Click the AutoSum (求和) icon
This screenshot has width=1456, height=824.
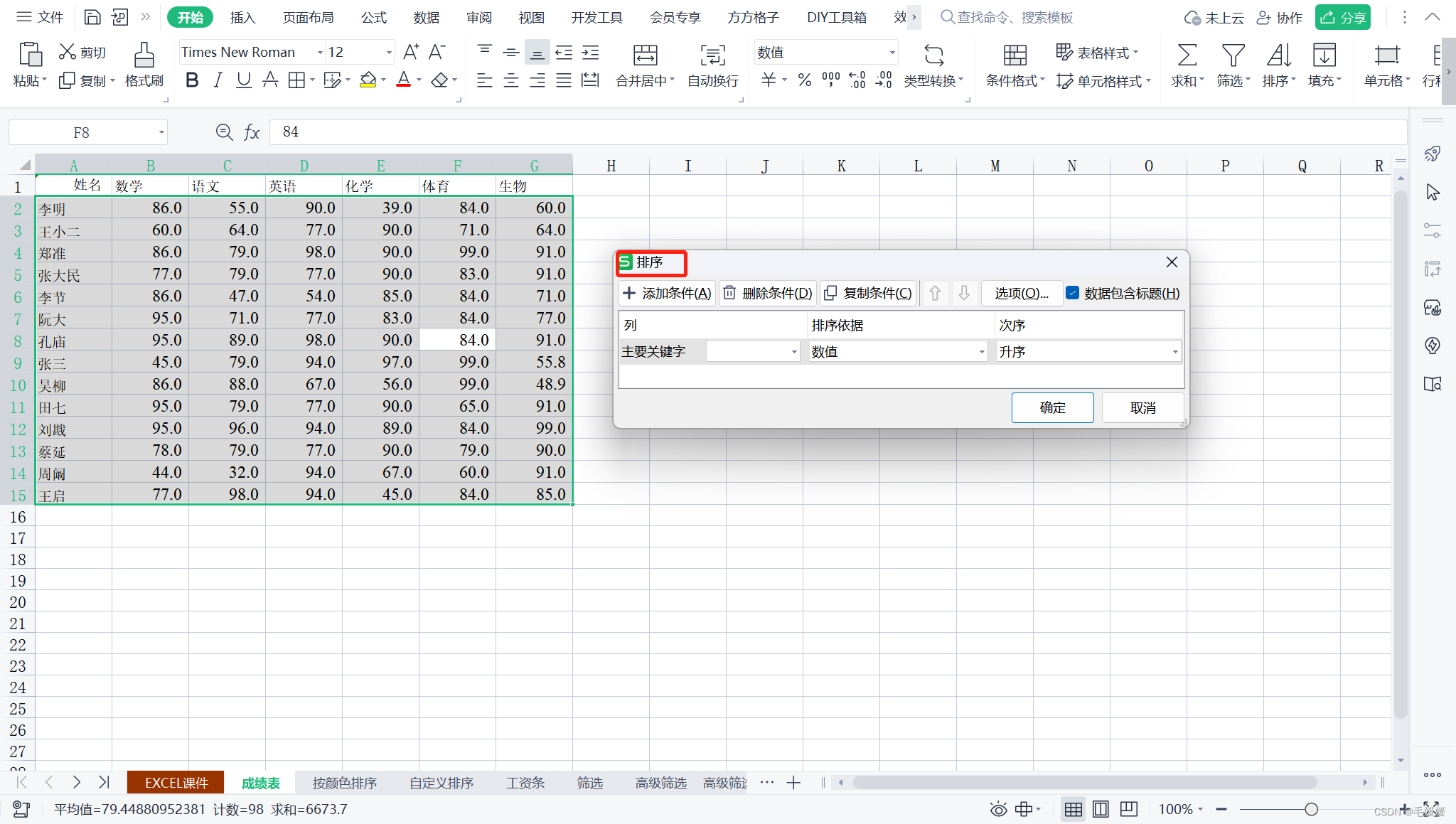pos(1187,55)
